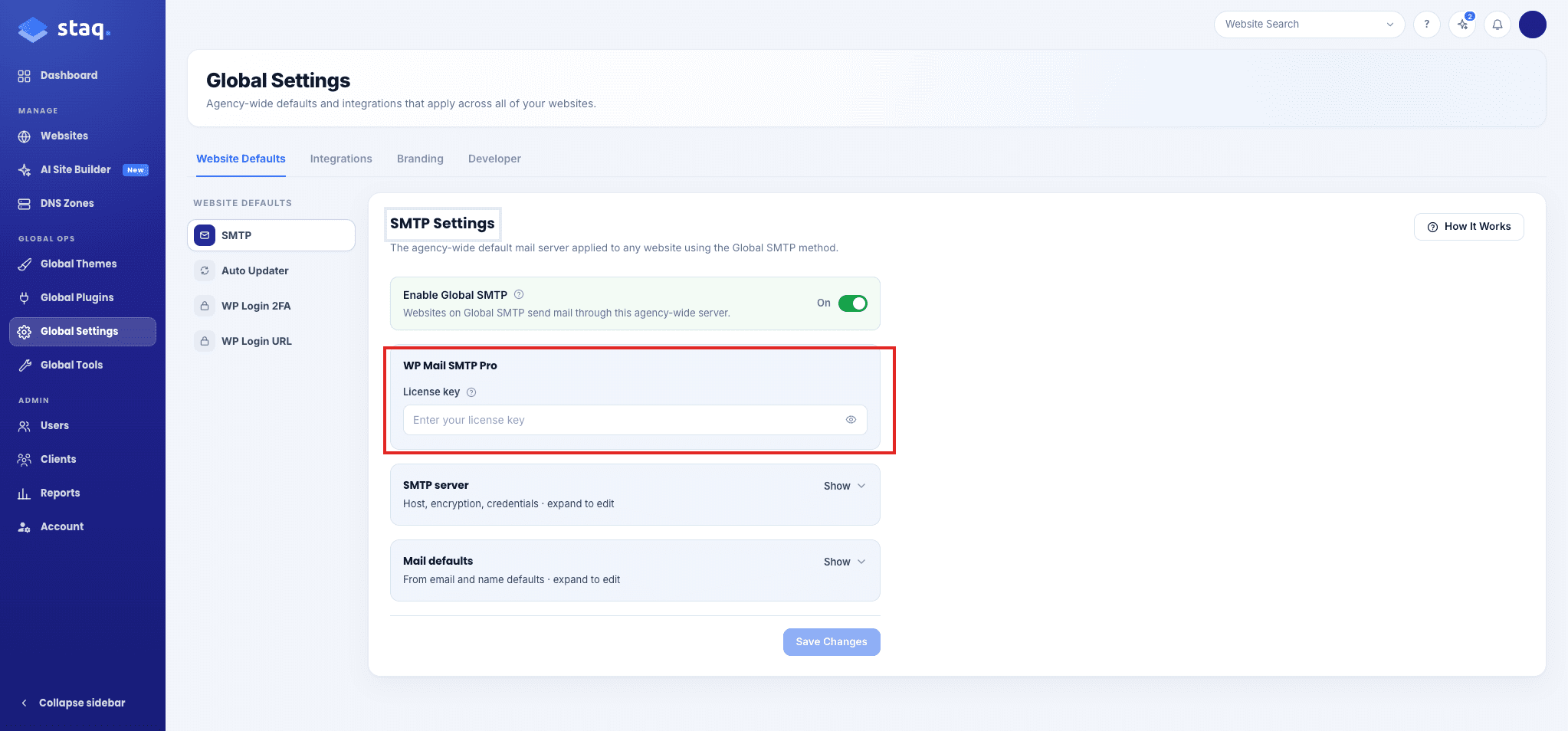Image resolution: width=1568 pixels, height=731 pixels.
Task: Open Account page
Action: click(83, 526)
